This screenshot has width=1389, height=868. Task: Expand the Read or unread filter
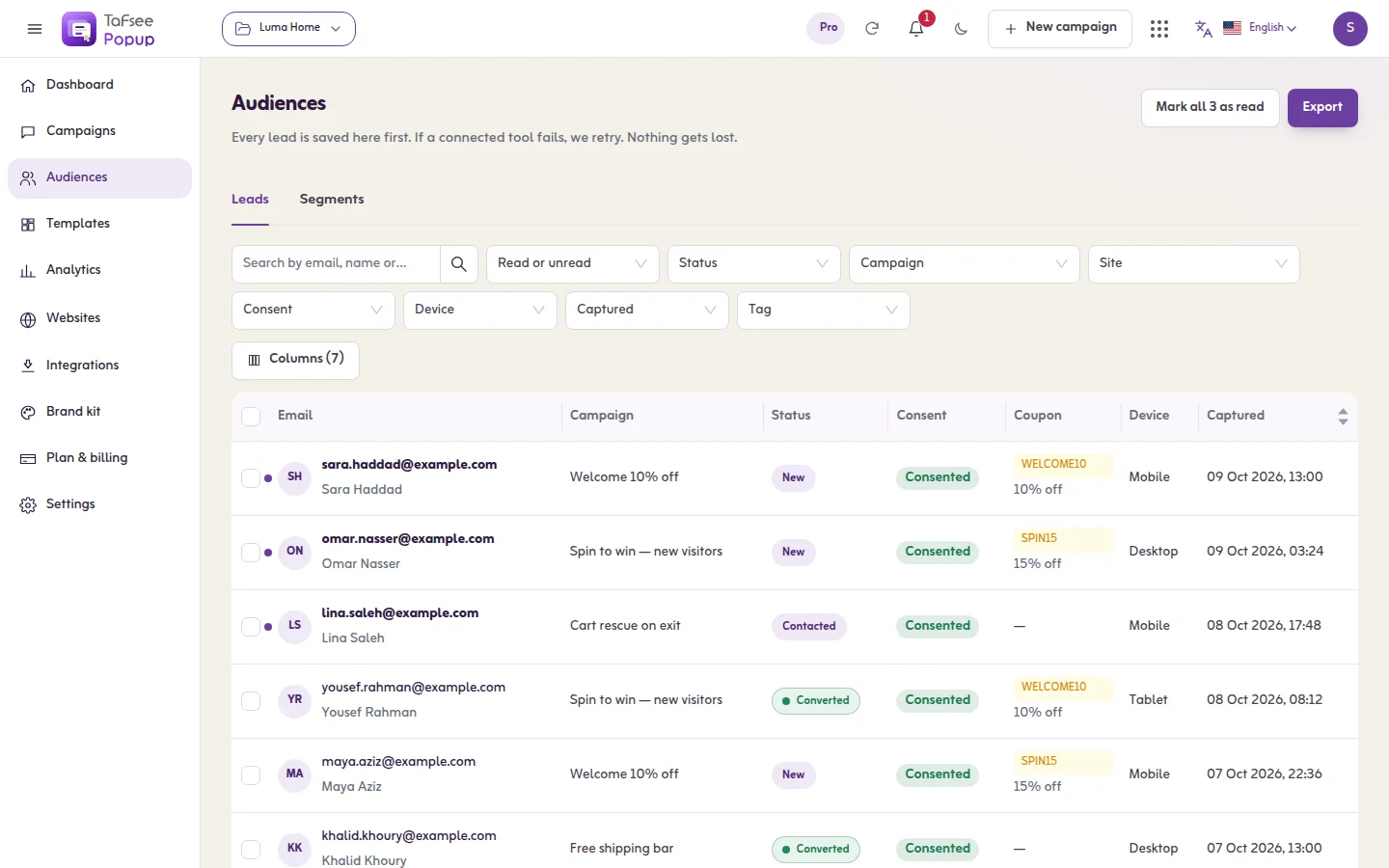tap(573, 264)
